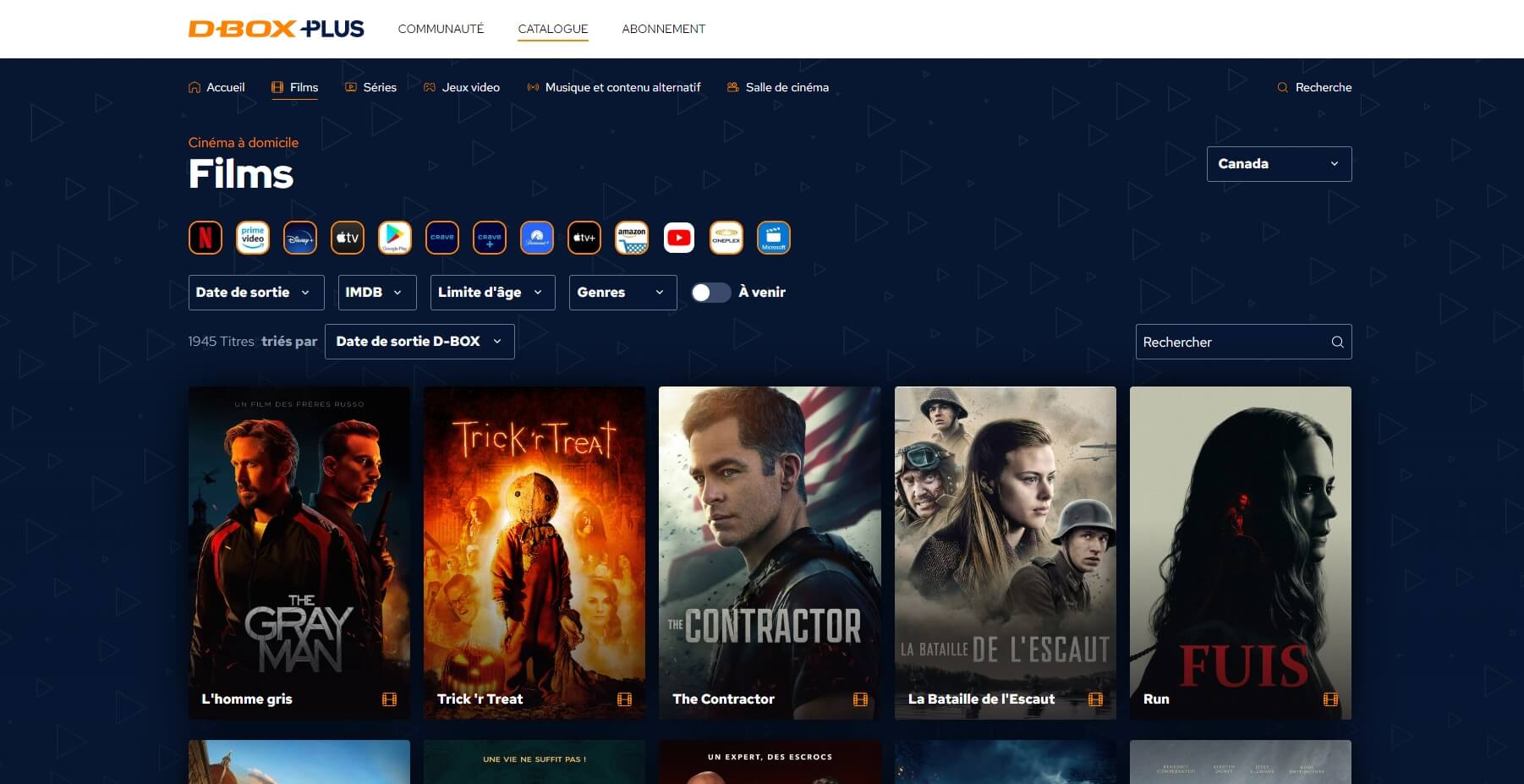Image resolution: width=1524 pixels, height=784 pixels.
Task: Click film strip icon on Run card
Action: tap(1330, 699)
